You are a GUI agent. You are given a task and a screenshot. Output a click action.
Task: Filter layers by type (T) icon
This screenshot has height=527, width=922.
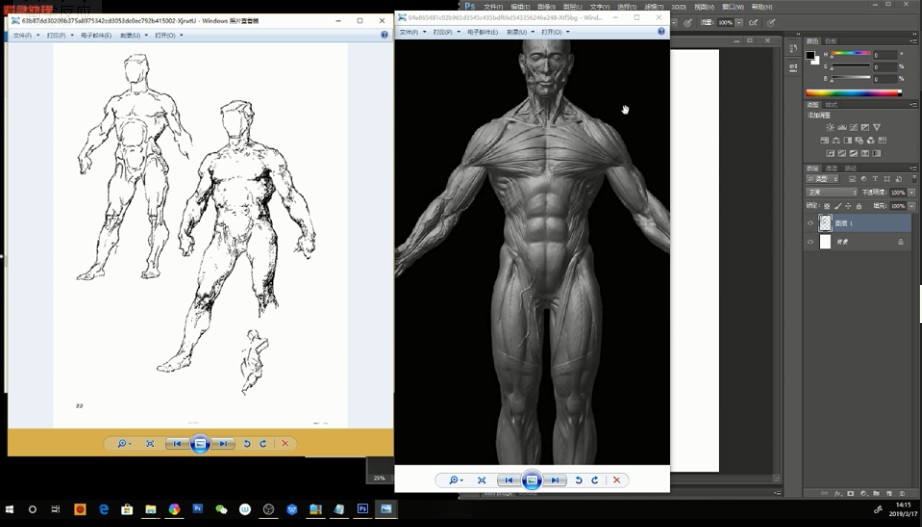[x=875, y=179]
